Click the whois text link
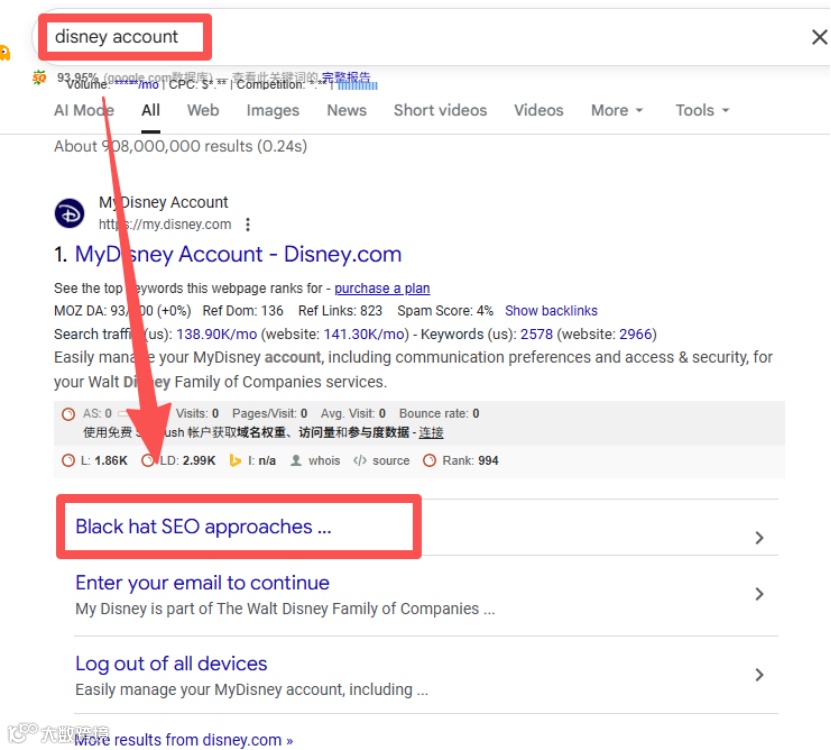 [x=324, y=461]
